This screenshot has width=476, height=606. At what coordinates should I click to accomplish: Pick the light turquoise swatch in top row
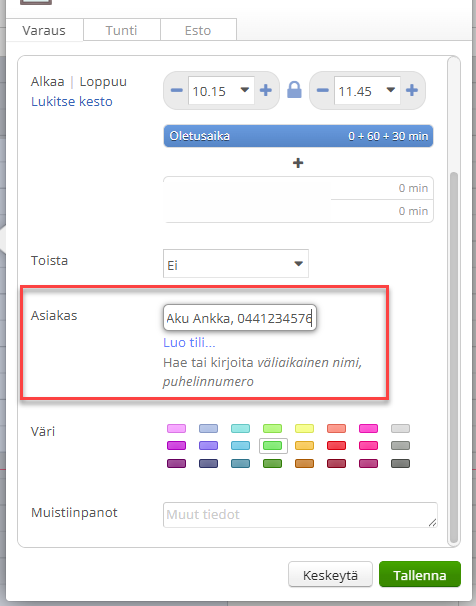(240, 428)
